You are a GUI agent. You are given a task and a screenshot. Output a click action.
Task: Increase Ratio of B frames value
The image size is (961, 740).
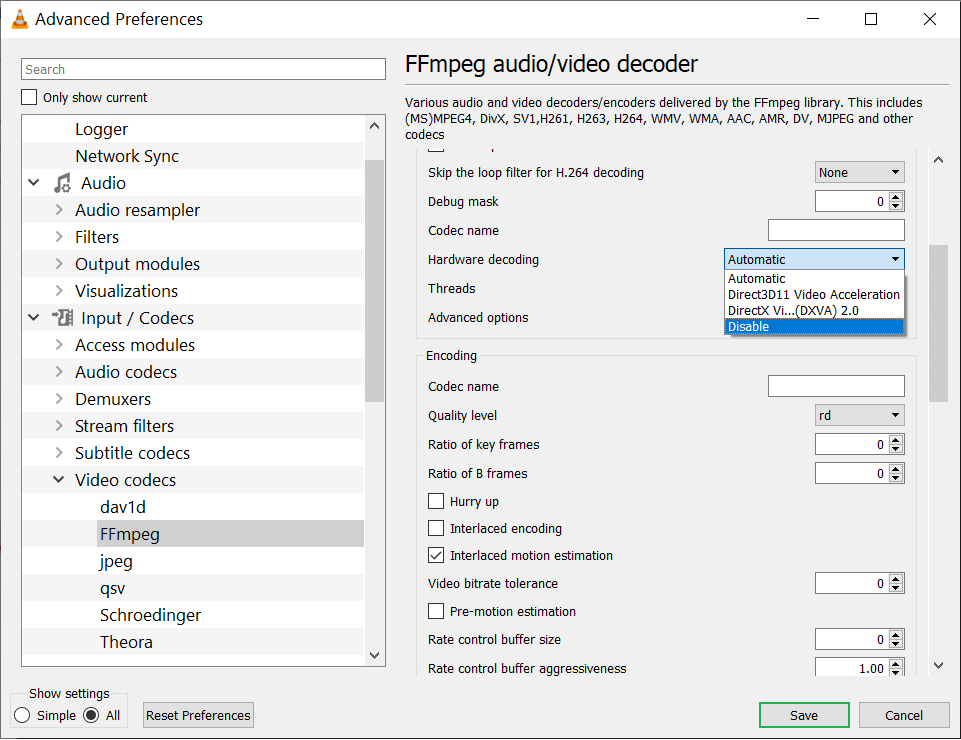[896, 468]
